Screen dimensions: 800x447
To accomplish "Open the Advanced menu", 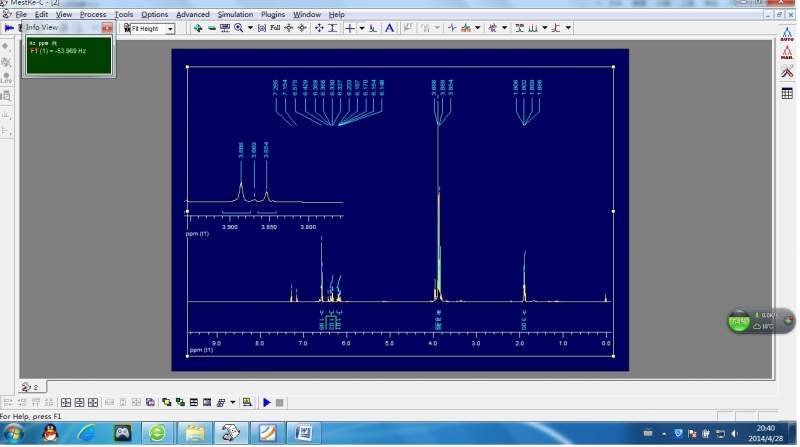I will click(193, 14).
